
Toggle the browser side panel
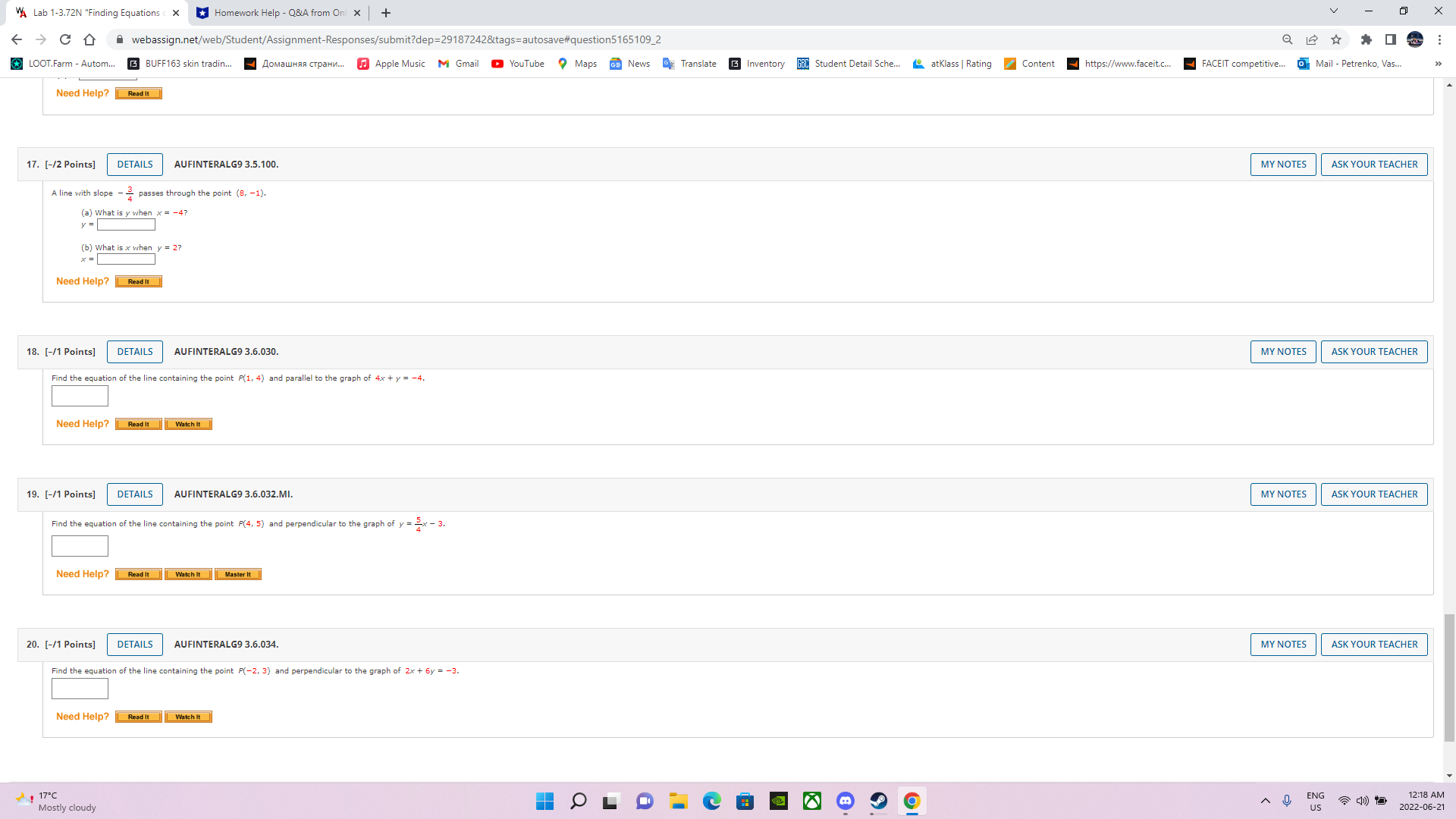1390,39
